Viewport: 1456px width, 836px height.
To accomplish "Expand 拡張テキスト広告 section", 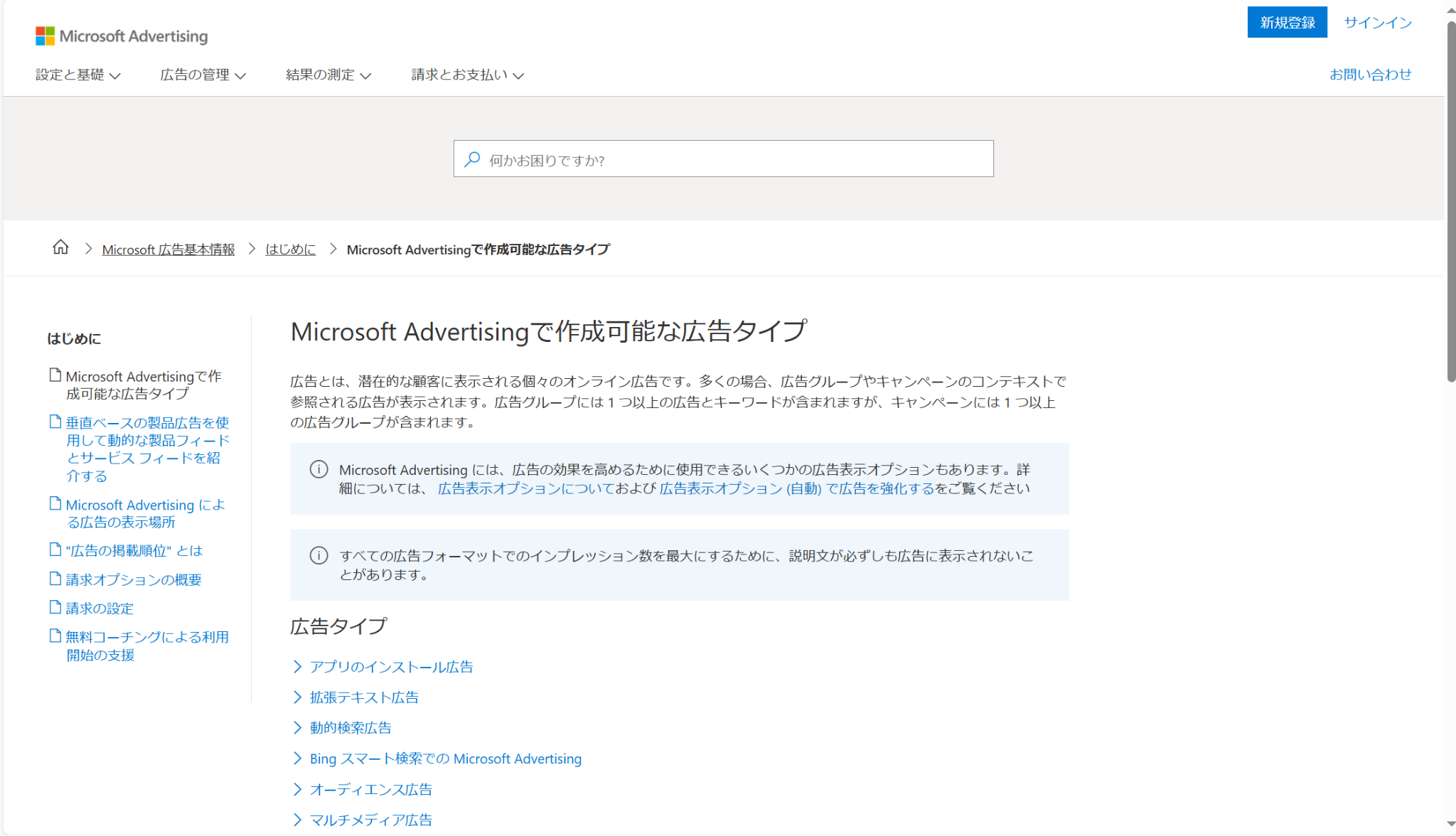I will tap(364, 697).
